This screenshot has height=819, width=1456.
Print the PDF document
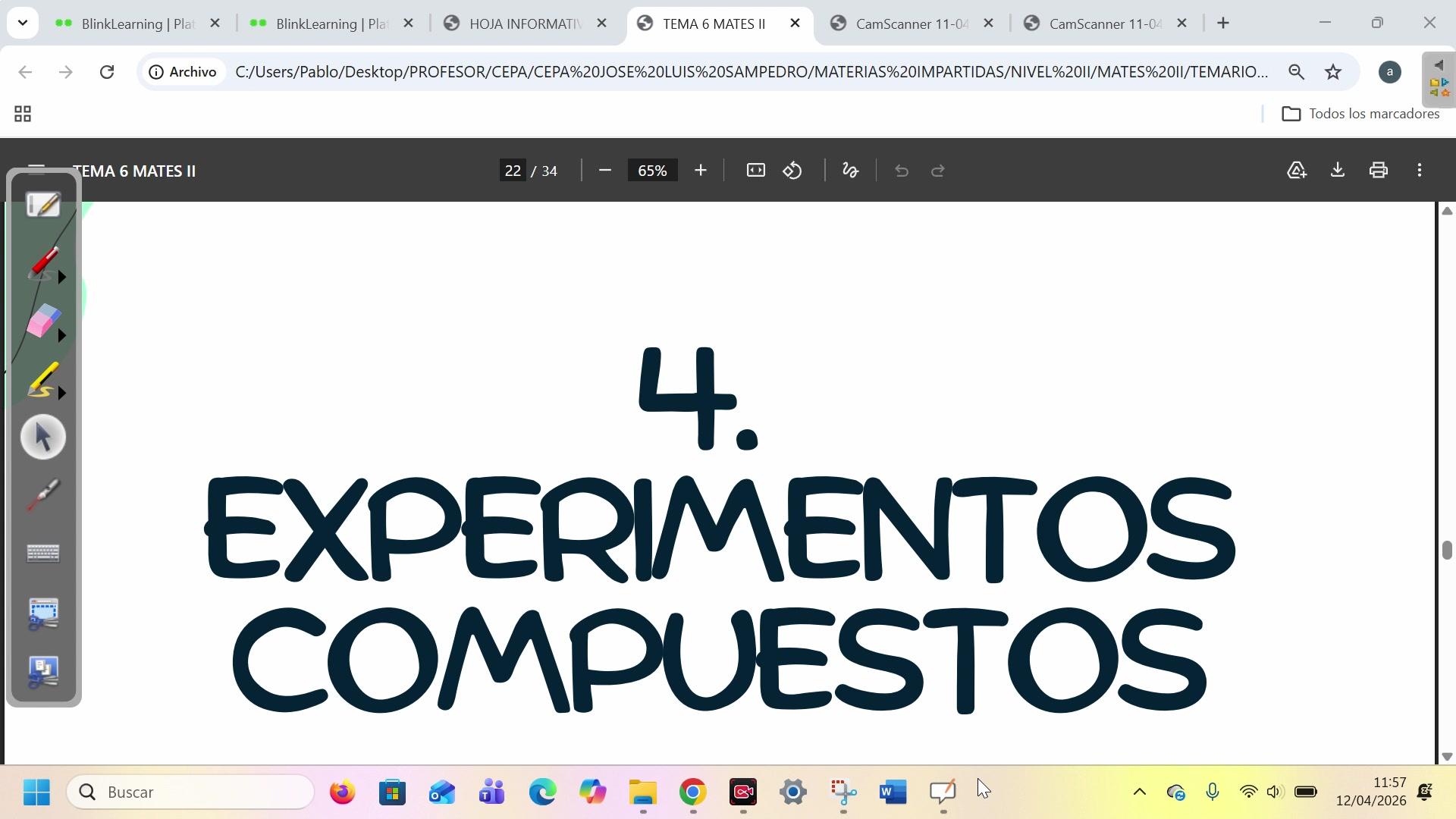[1379, 171]
